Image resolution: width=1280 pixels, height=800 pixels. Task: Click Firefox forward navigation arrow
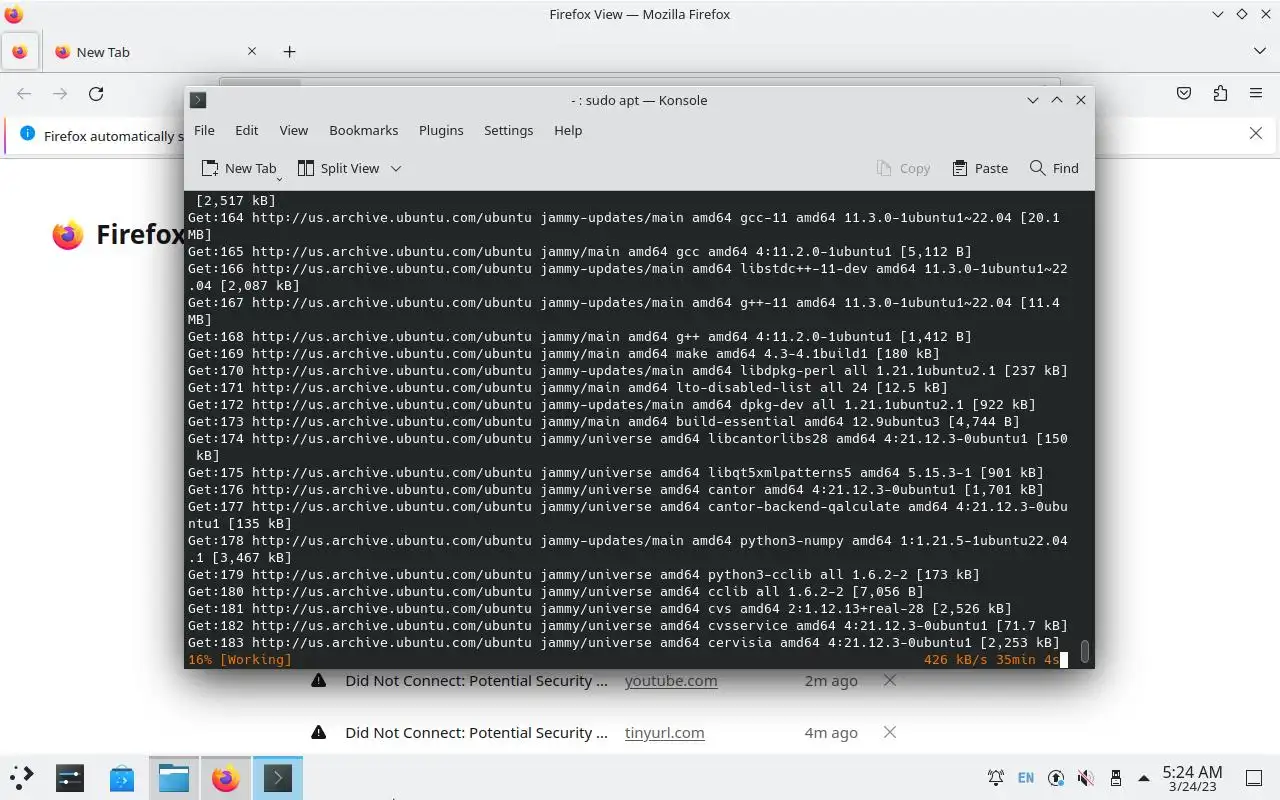click(60, 93)
